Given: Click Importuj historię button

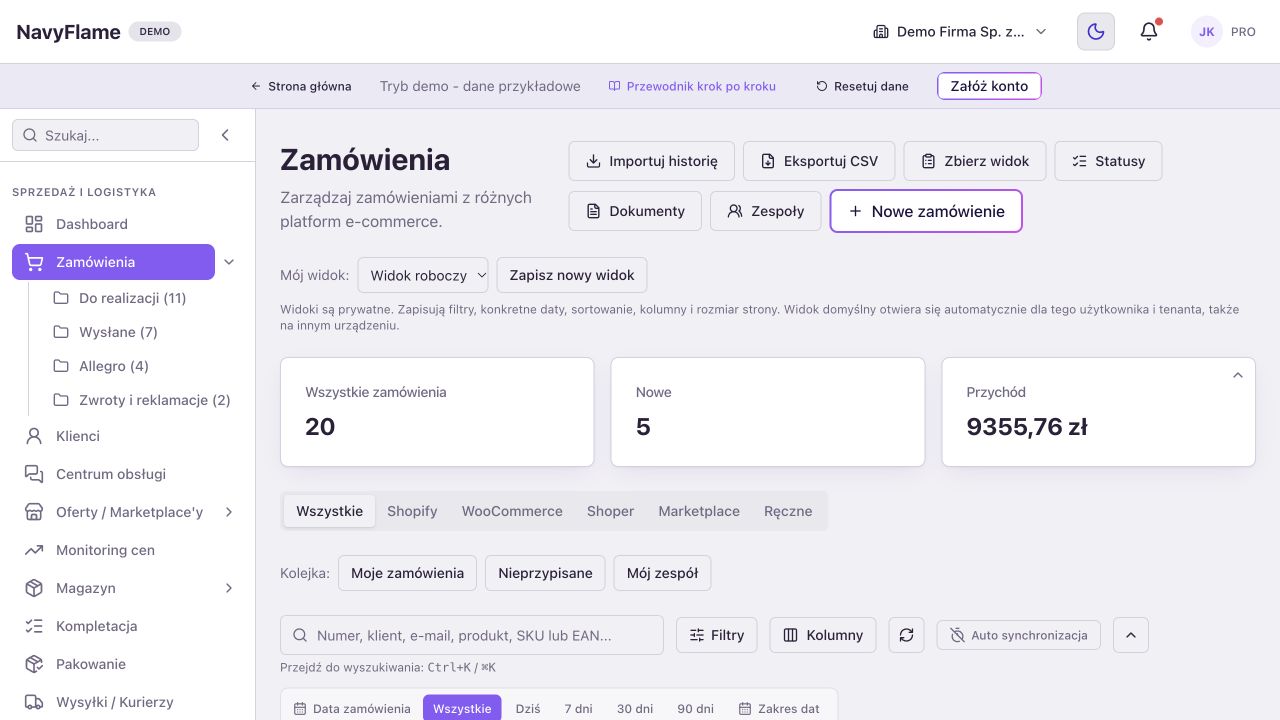Looking at the screenshot, I should tap(651, 161).
